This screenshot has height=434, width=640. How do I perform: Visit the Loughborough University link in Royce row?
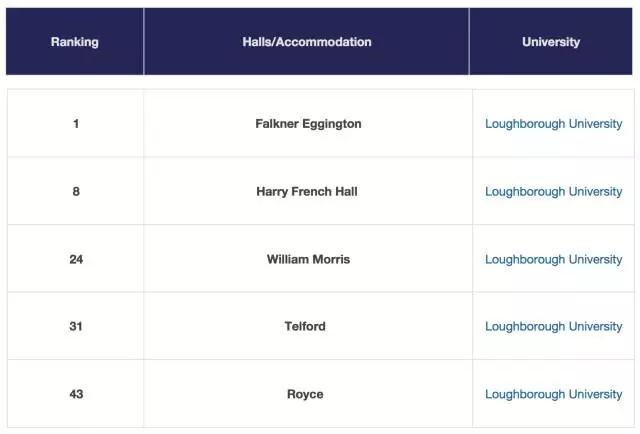(553, 394)
